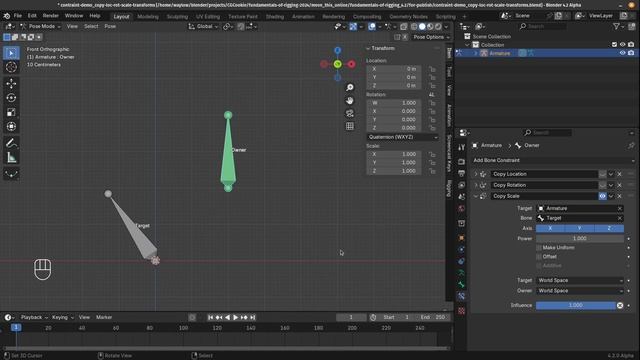Select the Annotate tool
Screen dimensions: 640x360
[x=11, y=143]
